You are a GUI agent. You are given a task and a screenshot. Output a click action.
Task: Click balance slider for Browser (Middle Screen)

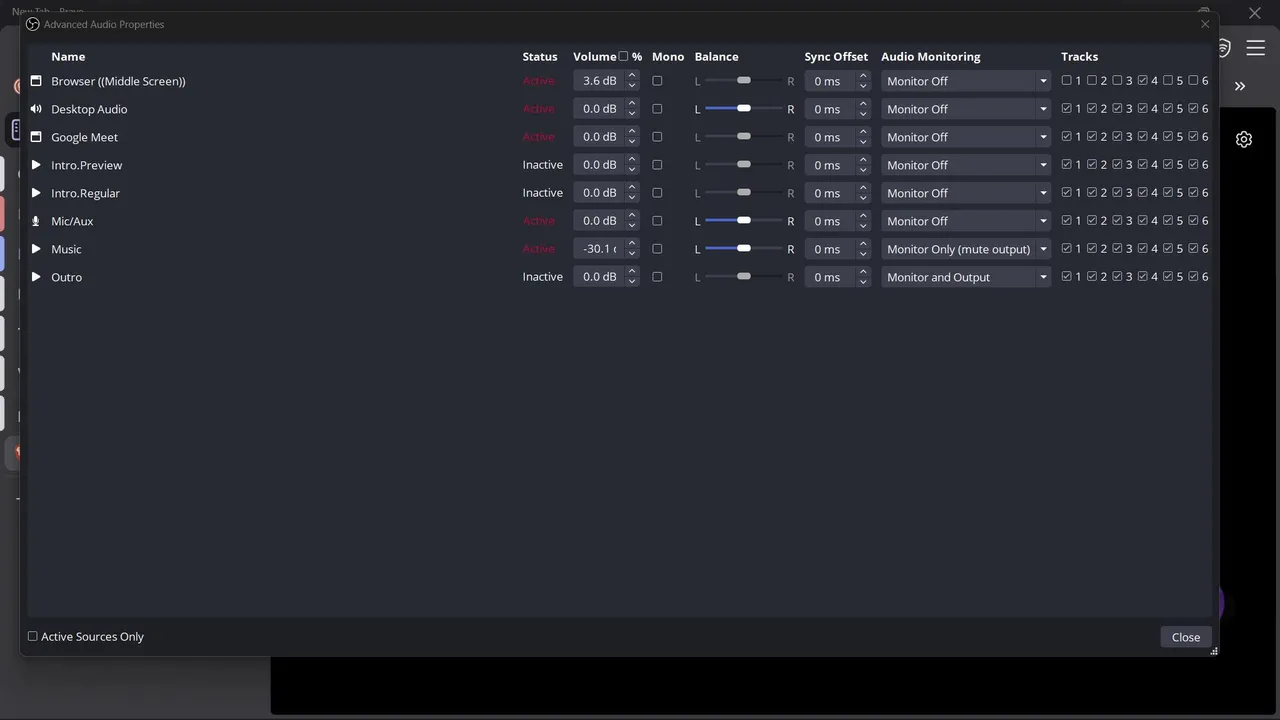[743, 81]
